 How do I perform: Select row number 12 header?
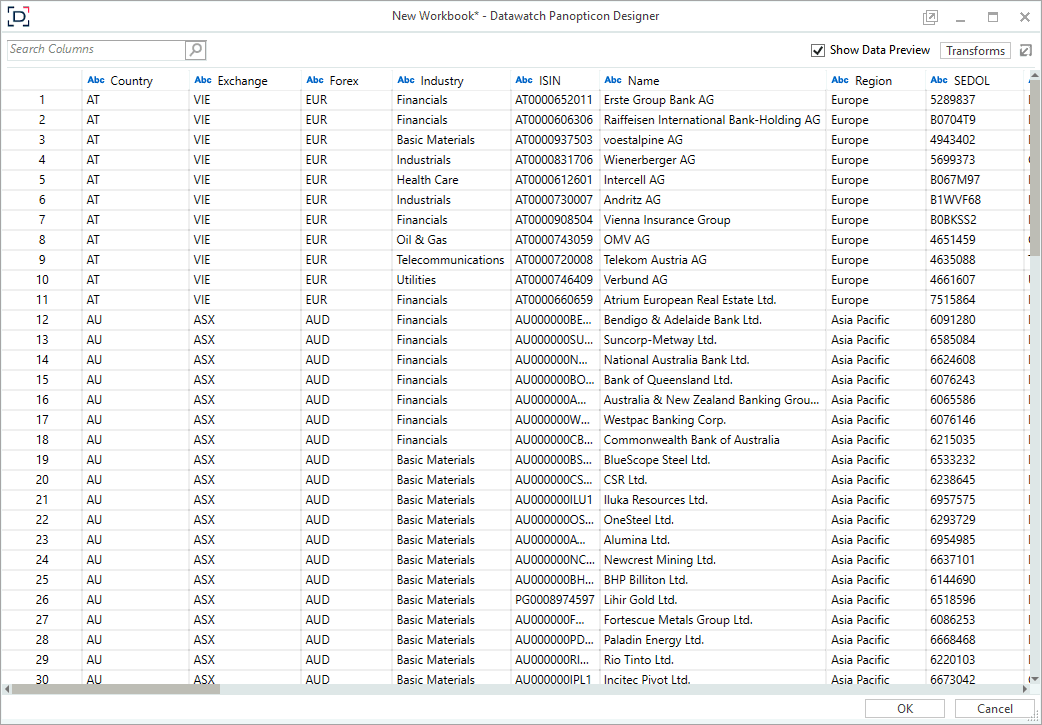(42, 320)
